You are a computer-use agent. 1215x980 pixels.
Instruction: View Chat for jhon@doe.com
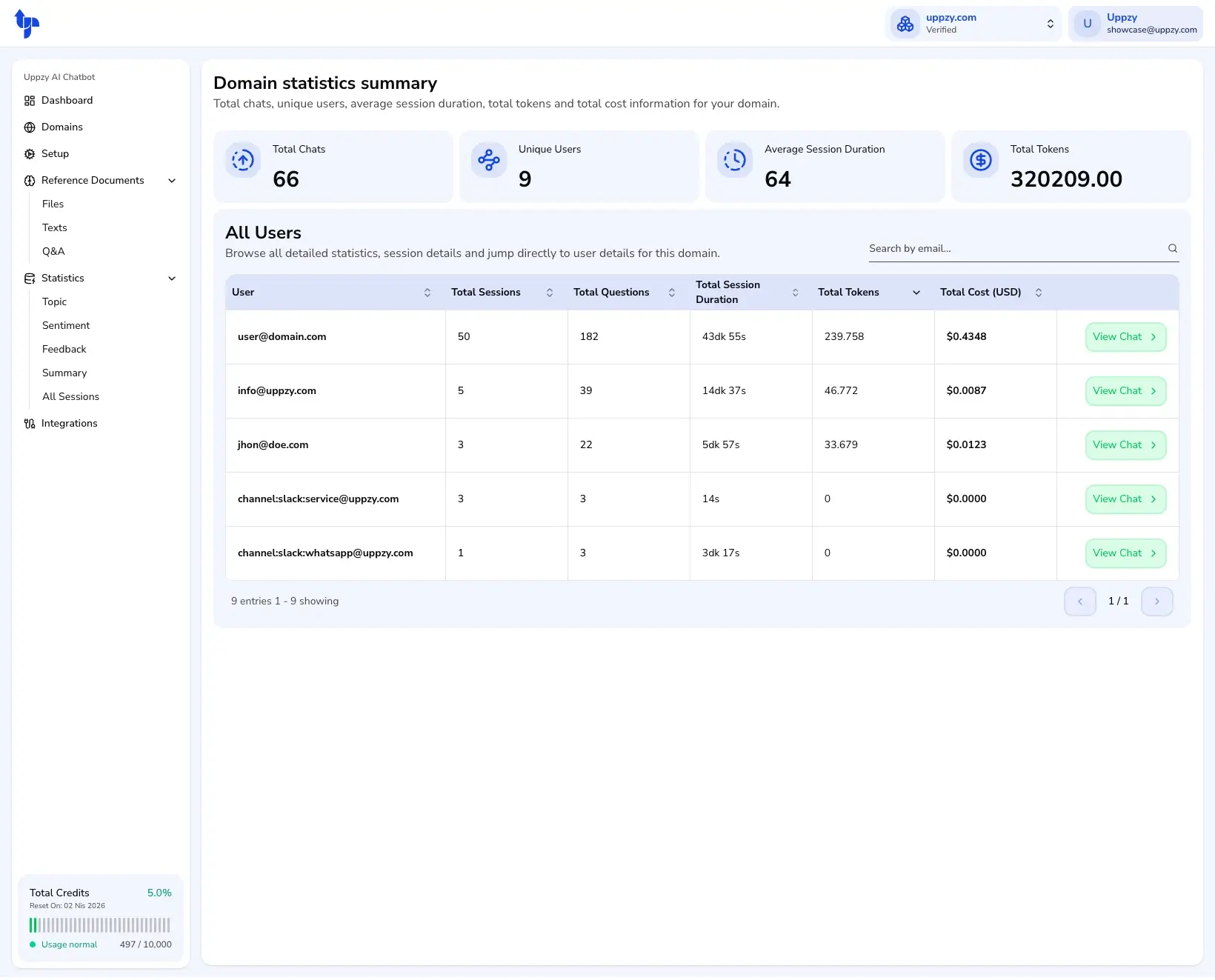pyautogui.click(x=1125, y=445)
